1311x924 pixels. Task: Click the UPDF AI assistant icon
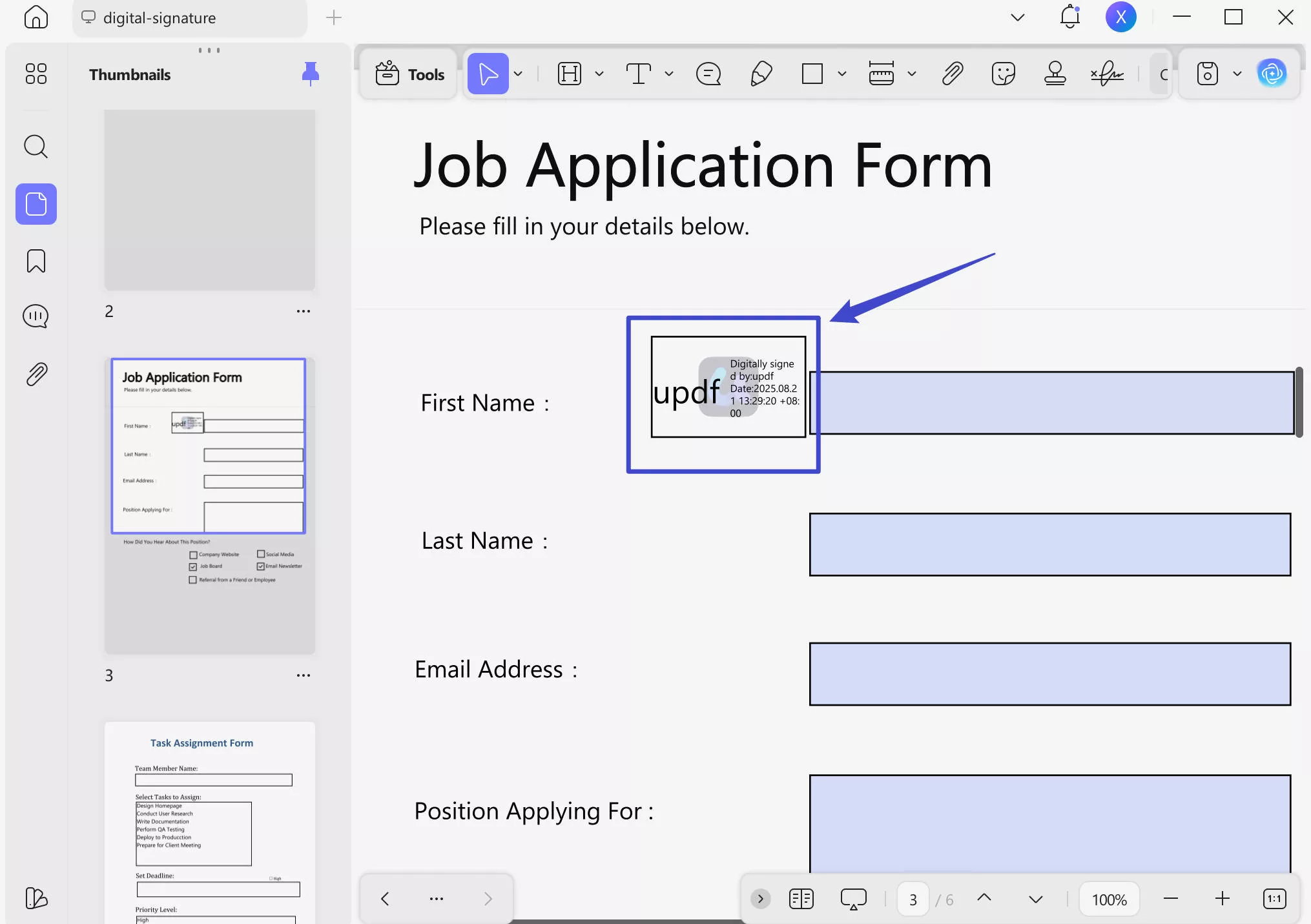click(1272, 74)
